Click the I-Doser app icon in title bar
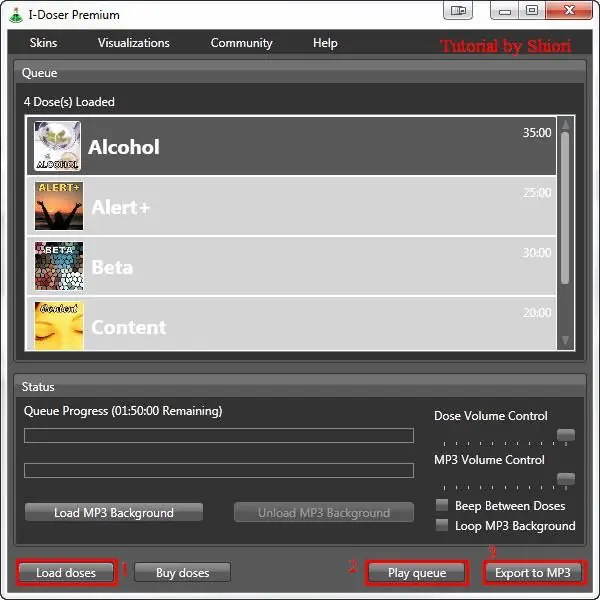The width and height of the screenshot is (600, 600). [x=16, y=15]
